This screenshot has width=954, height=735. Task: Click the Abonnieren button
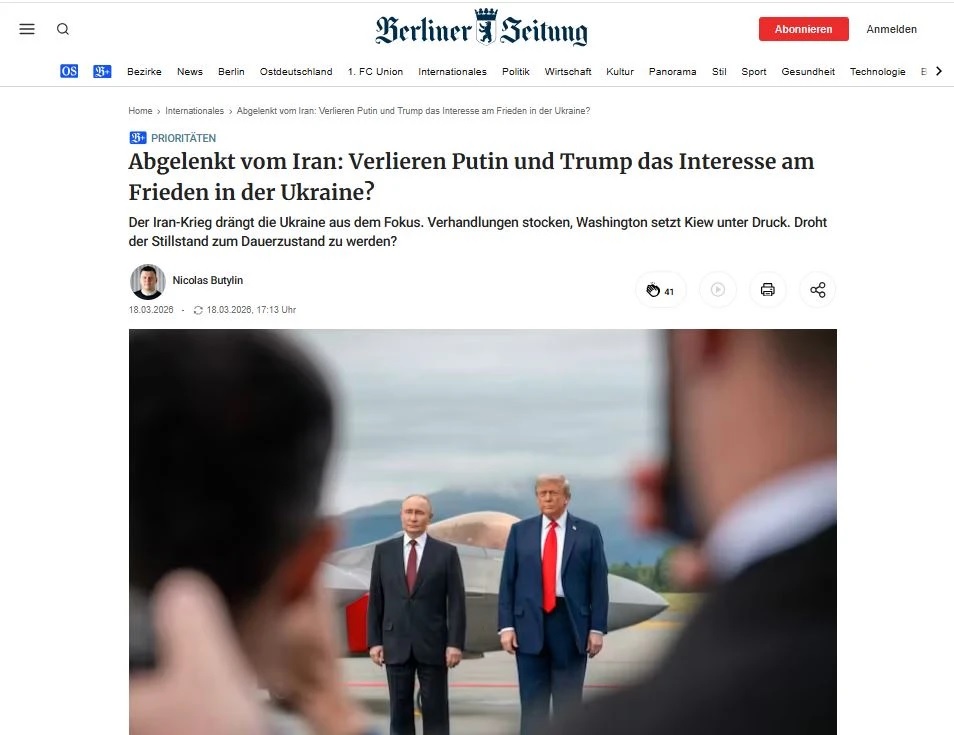(803, 29)
